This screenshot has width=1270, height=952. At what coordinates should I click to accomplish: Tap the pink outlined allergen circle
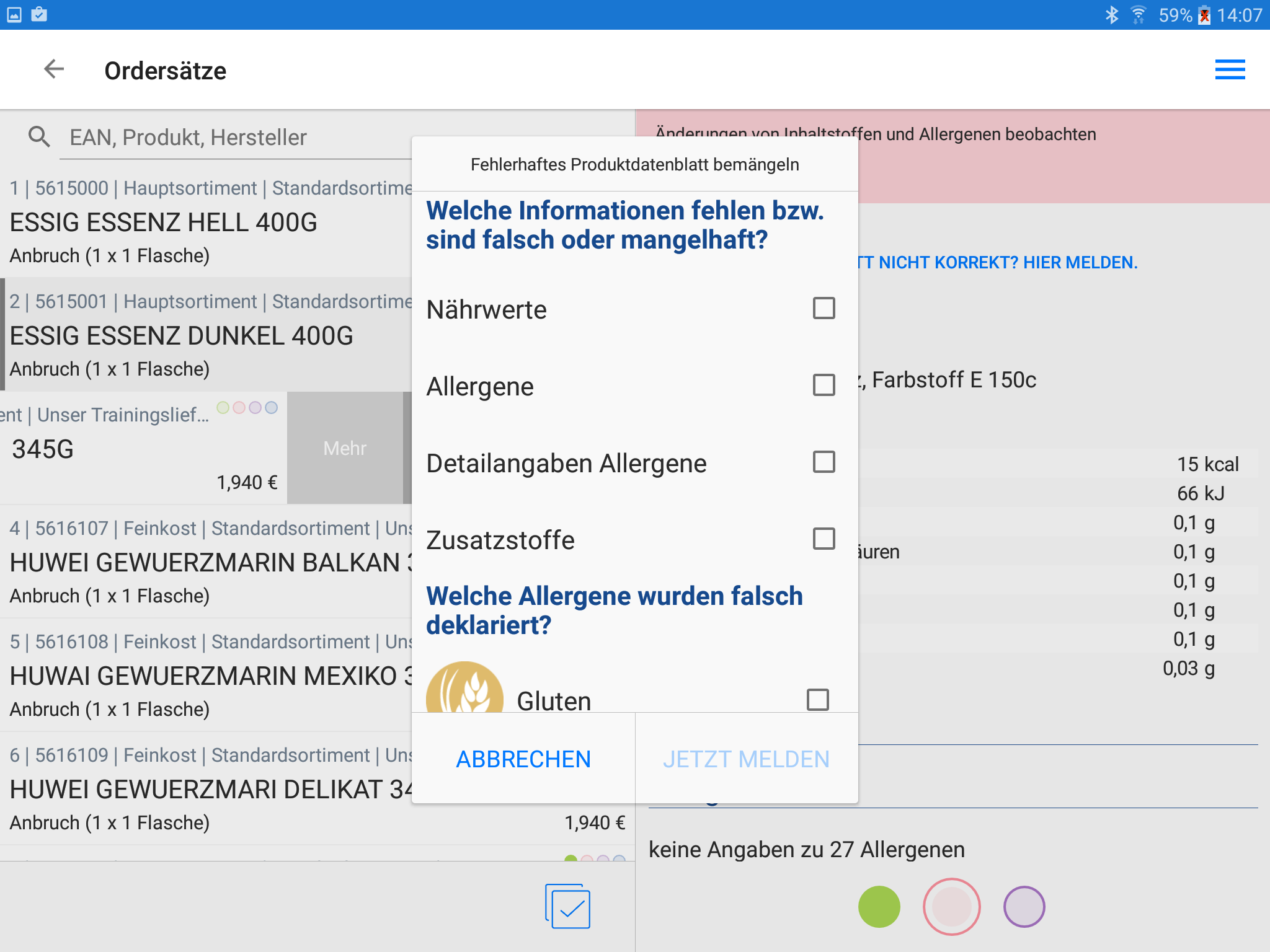pos(951,906)
